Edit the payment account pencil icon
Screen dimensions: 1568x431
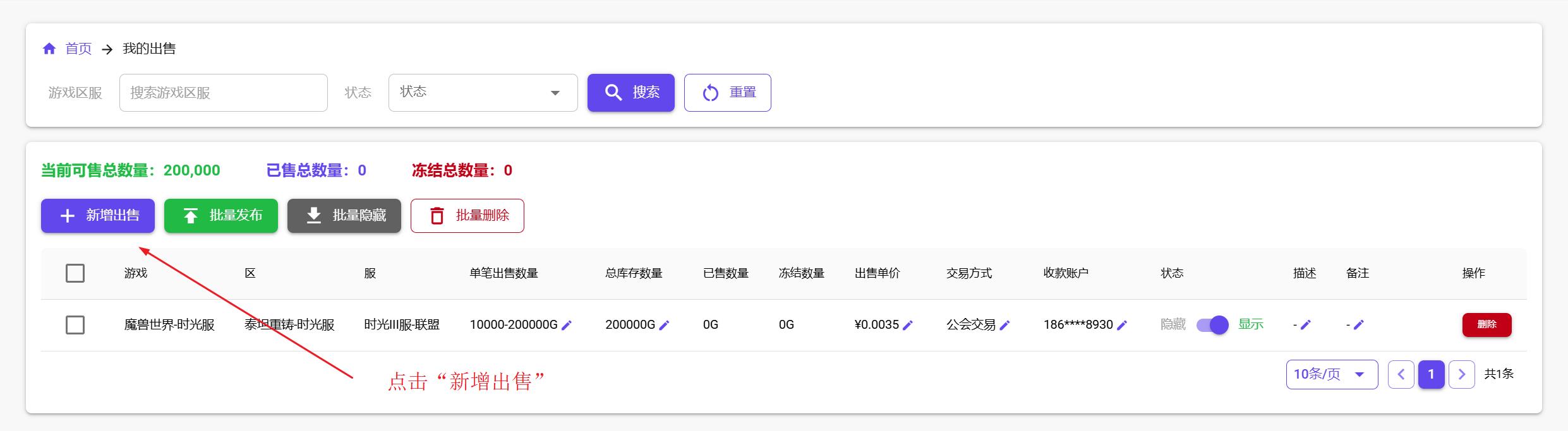click(x=1122, y=325)
